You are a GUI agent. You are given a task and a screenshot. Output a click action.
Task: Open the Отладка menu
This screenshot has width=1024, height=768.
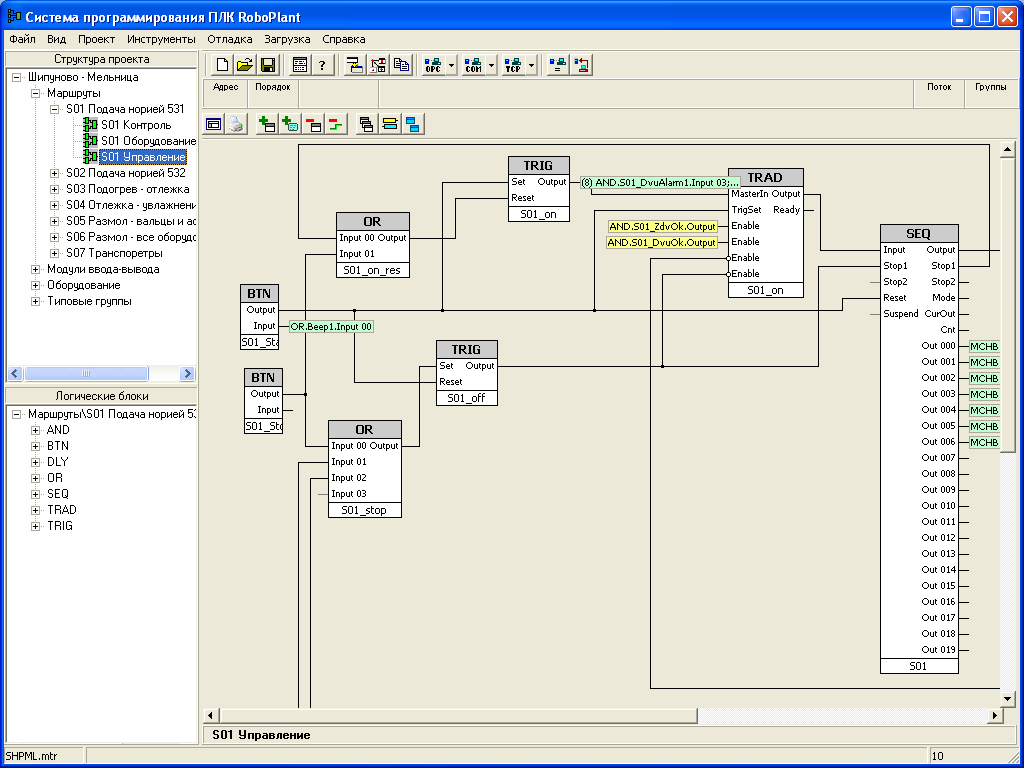(x=229, y=39)
